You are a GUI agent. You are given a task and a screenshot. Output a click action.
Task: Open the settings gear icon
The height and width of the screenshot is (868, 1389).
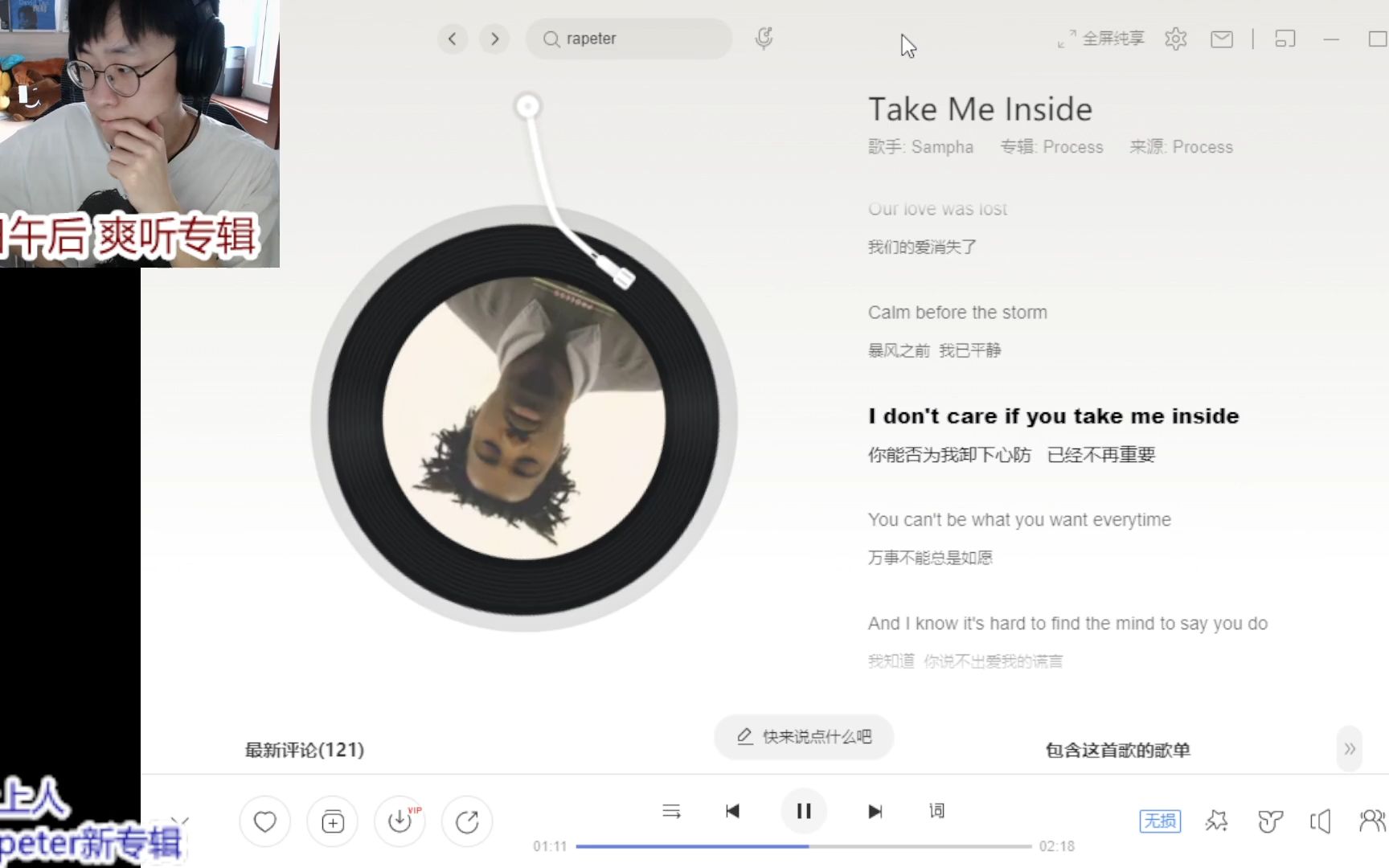pyautogui.click(x=1175, y=39)
